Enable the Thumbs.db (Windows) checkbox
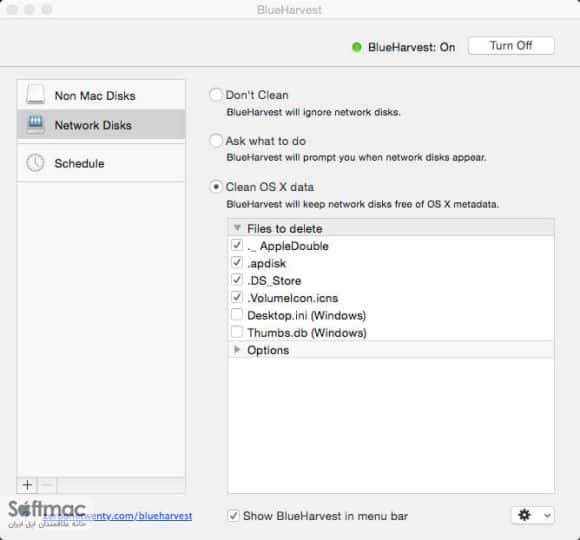580x540 pixels. [237, 332]
